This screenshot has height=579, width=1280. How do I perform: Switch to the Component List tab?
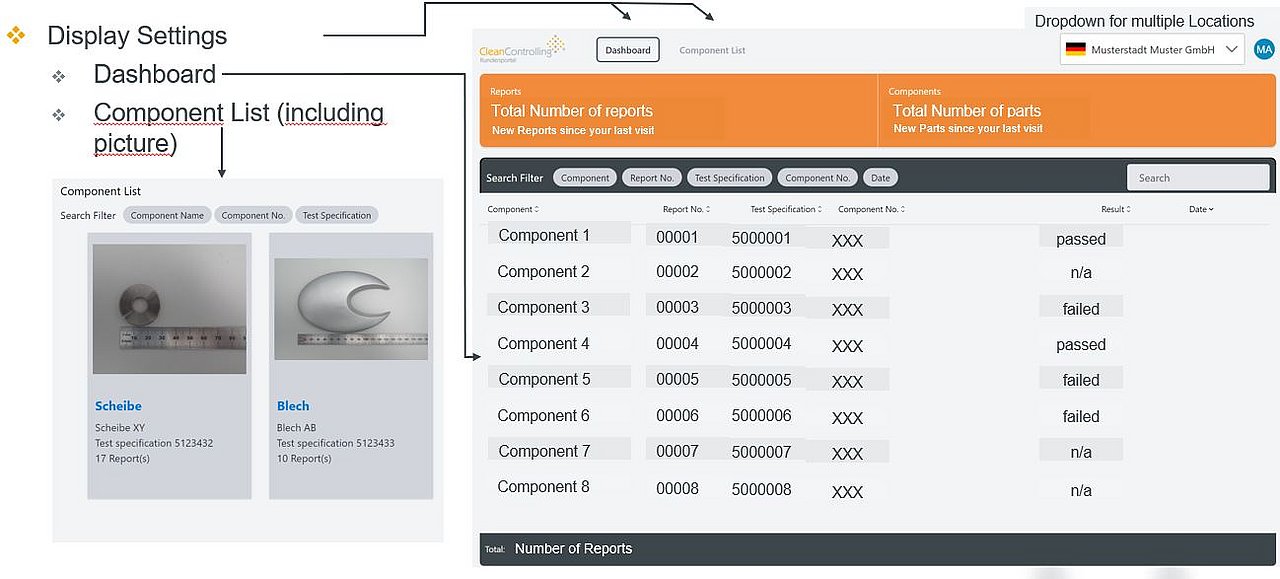(x=712, y=50)
